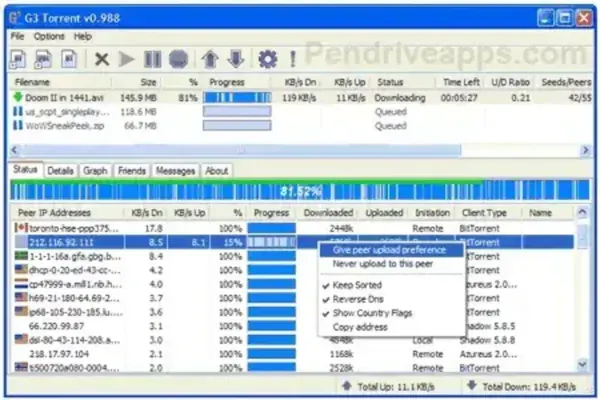Screen dimensions: 600x400
Task: Click the open torrent document icon with plus badge
Action: (18, 59)
